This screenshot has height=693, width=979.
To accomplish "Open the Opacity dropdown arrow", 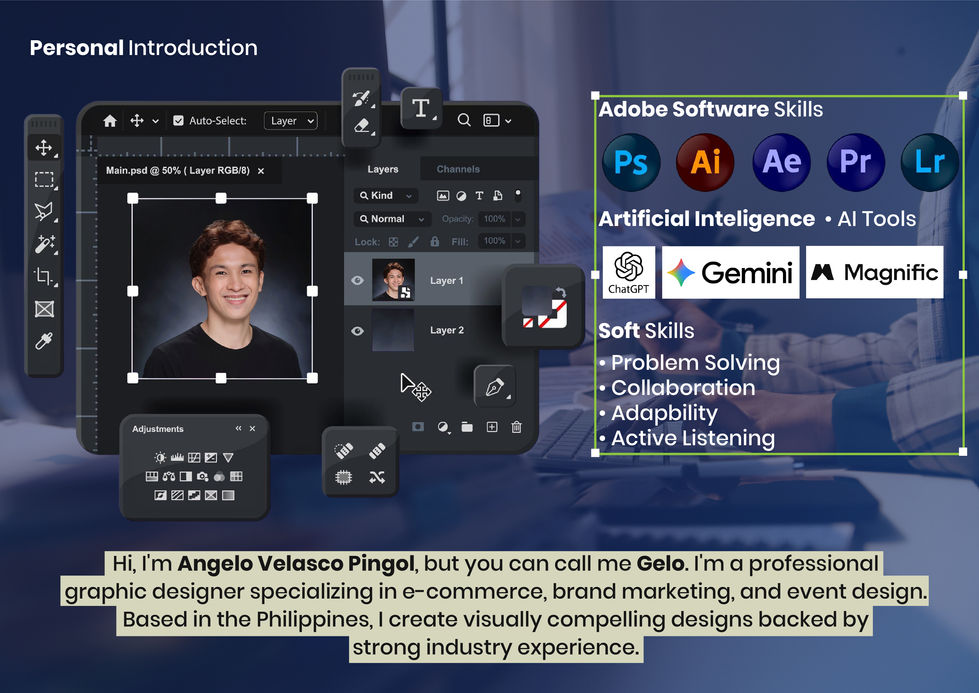I will click(x=518, y=219).
